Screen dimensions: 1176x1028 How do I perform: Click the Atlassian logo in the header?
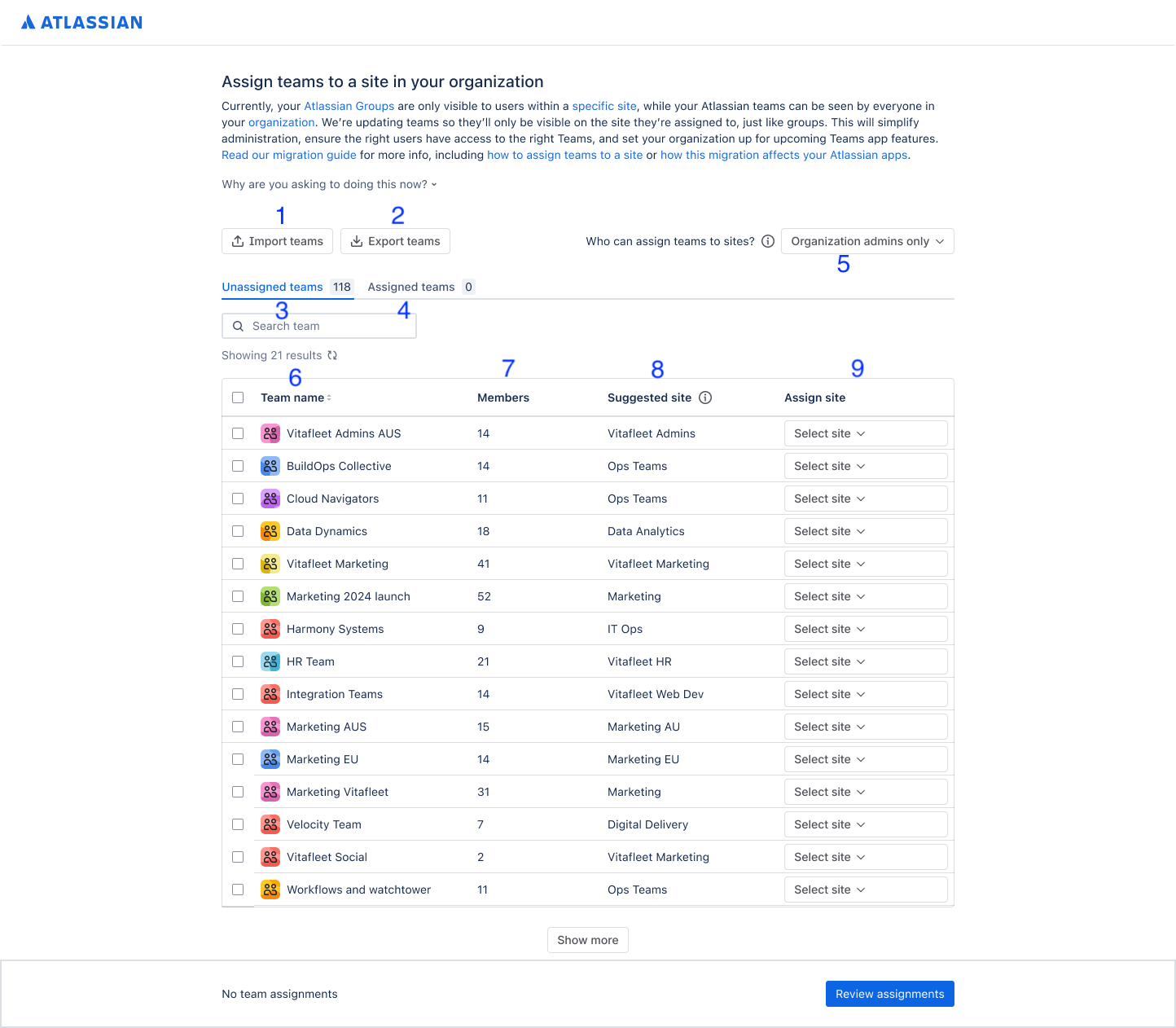coord(81,22)
